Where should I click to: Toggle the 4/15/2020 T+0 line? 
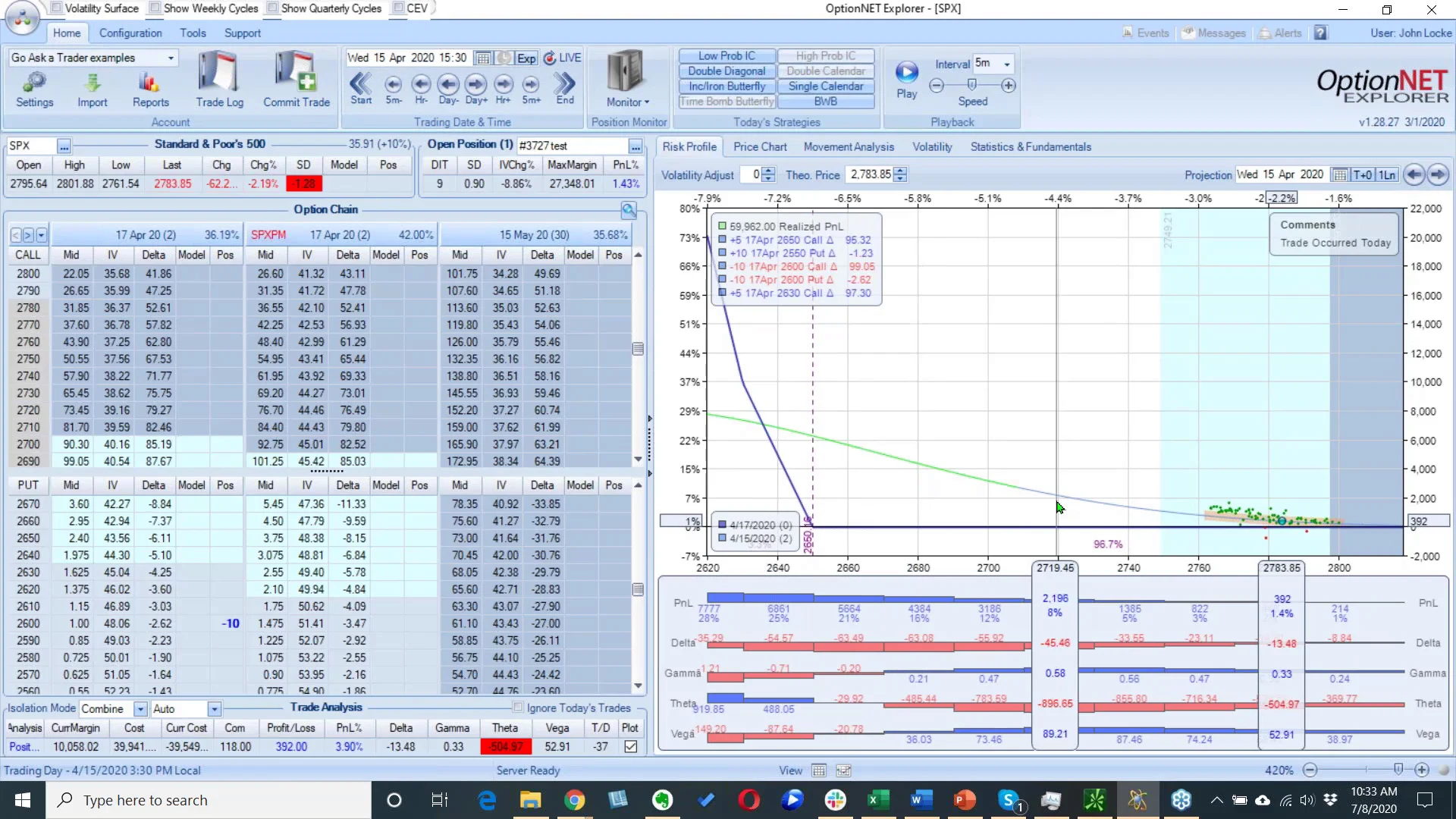coord(723,538)
